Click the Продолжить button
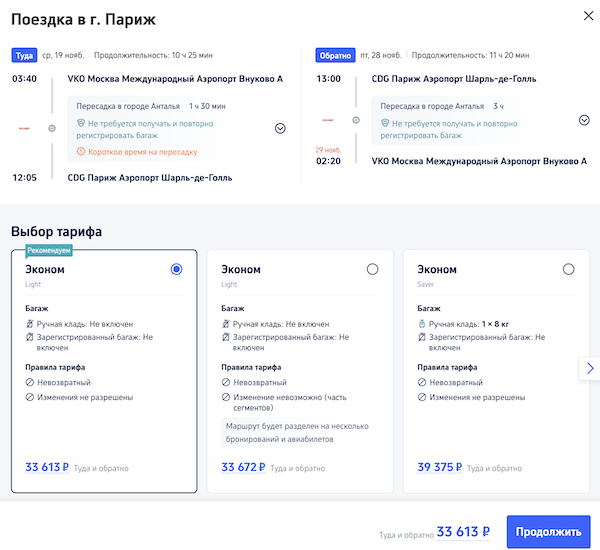 pyautogui.click(x=548, y=531)
